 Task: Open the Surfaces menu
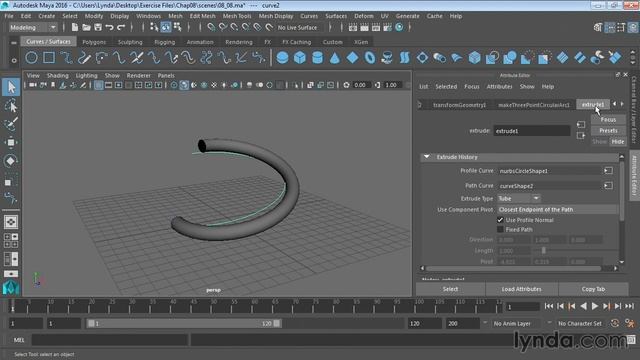point(336,16)
